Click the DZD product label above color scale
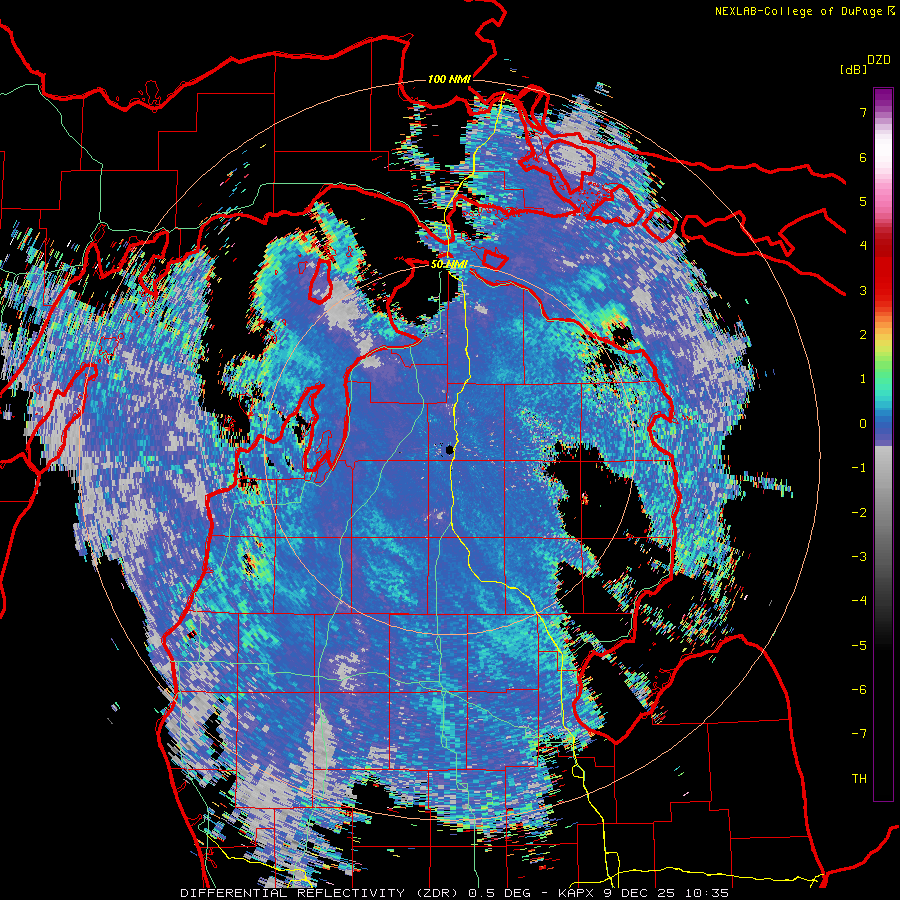This screenshot has height=900, width=900. pos(879,60)
